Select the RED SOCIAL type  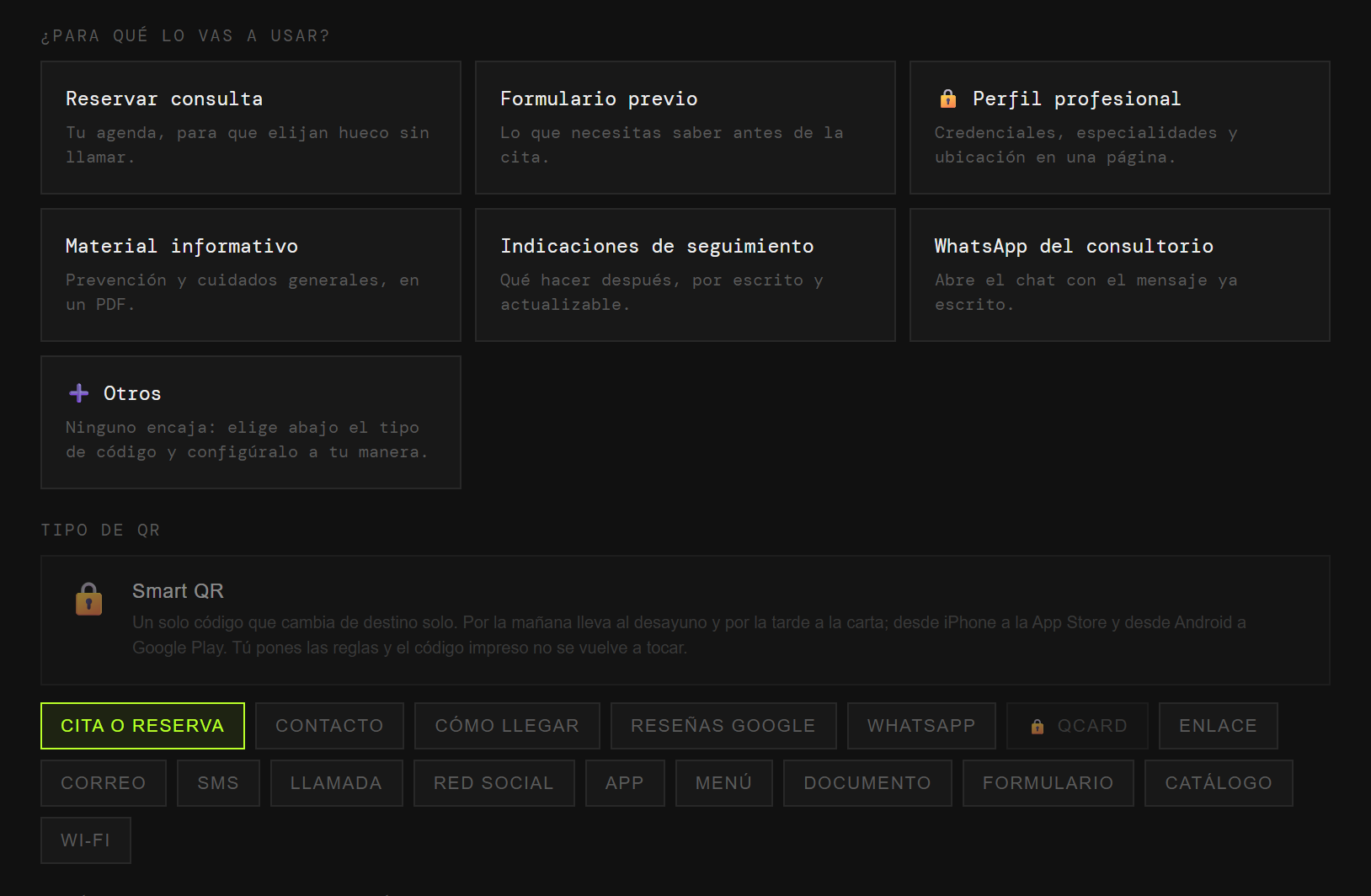(493, 783)
